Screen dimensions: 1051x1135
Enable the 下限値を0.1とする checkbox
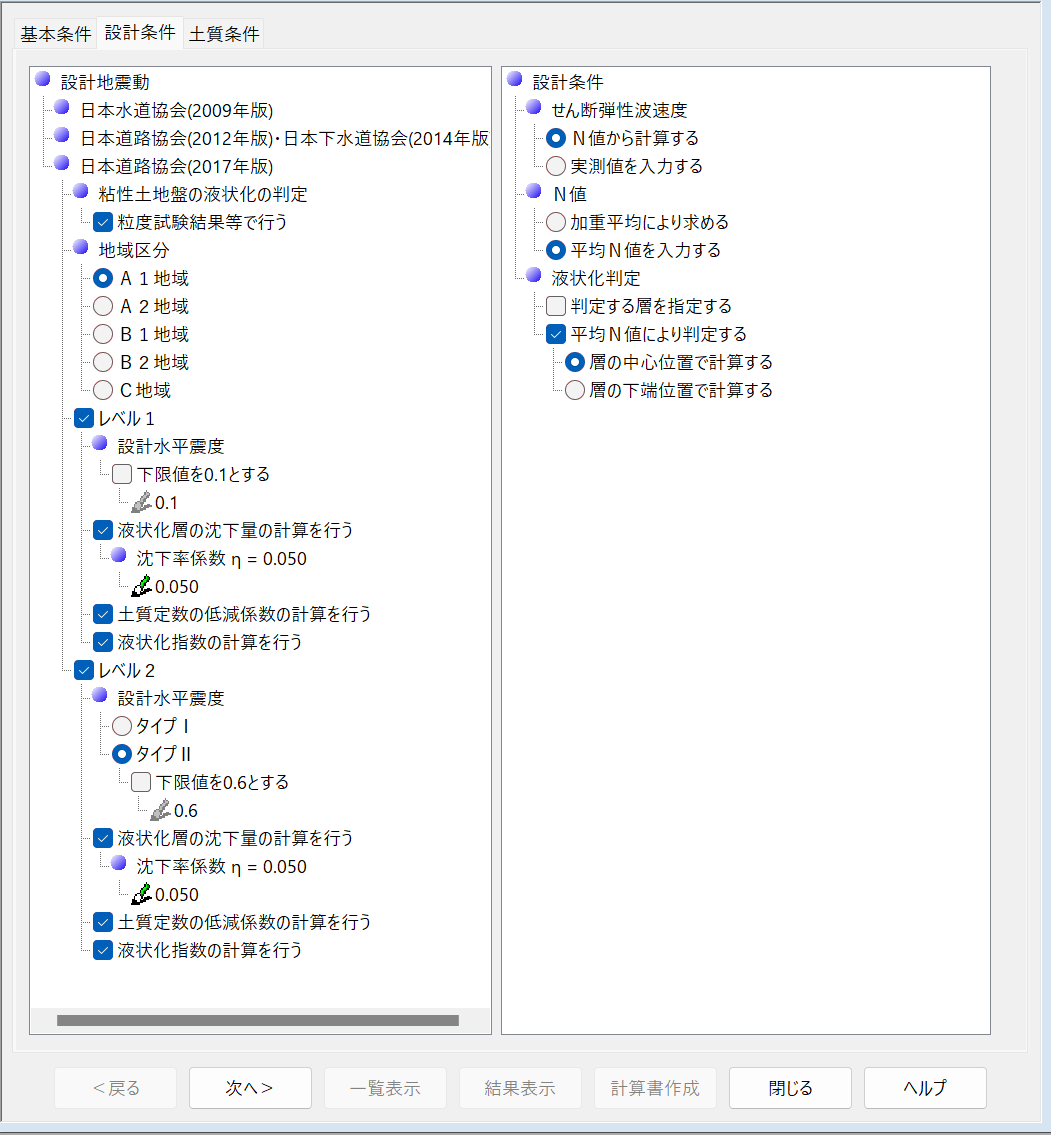click(122, 474)
